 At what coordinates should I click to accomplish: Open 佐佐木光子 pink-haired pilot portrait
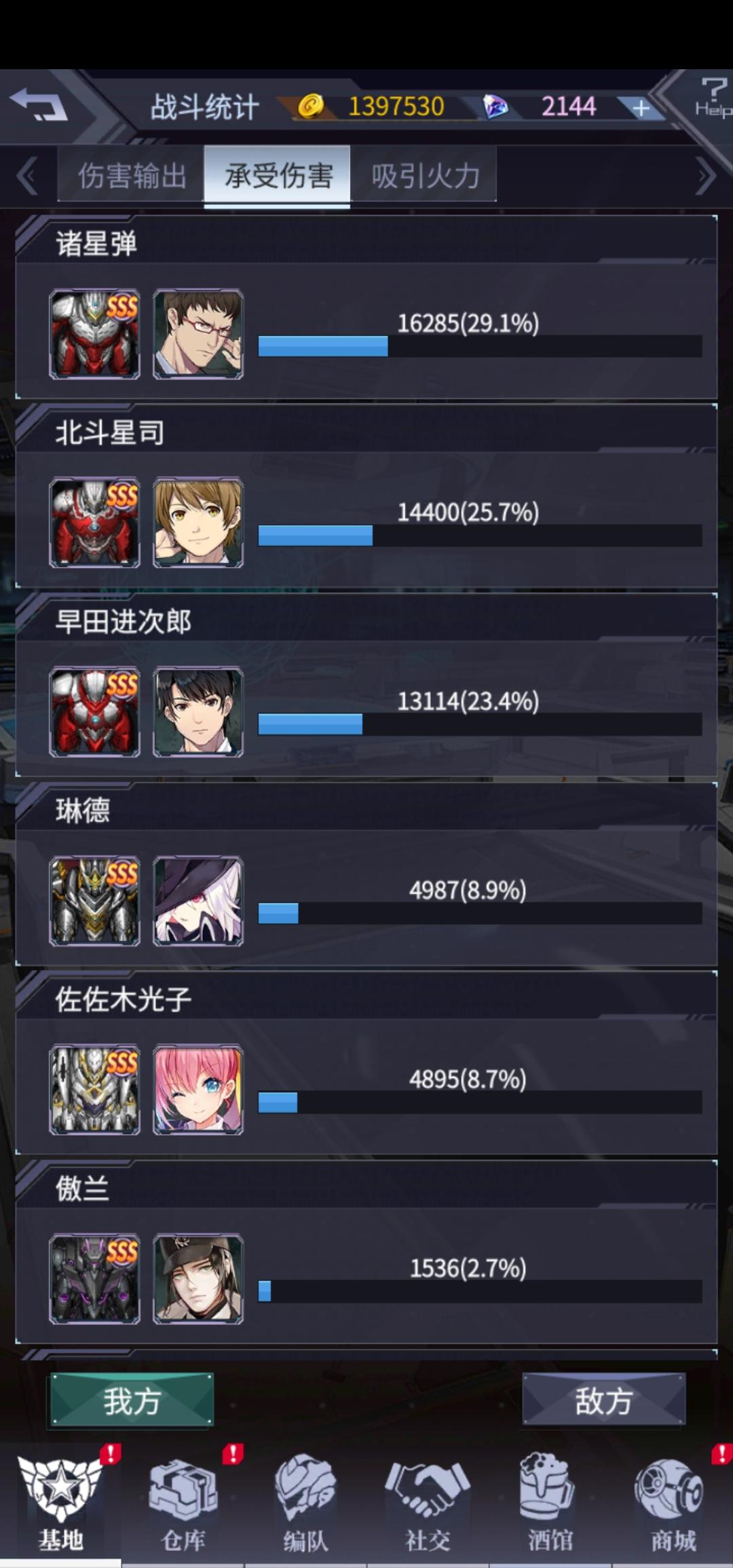(198, 1089)
